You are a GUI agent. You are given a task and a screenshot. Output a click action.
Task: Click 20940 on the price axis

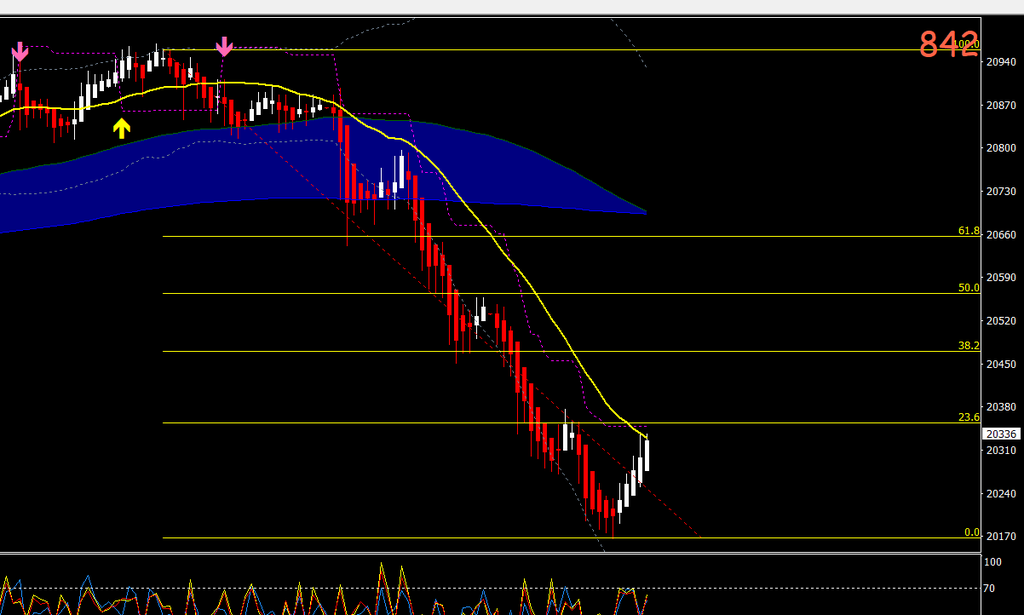(1001, 62)
